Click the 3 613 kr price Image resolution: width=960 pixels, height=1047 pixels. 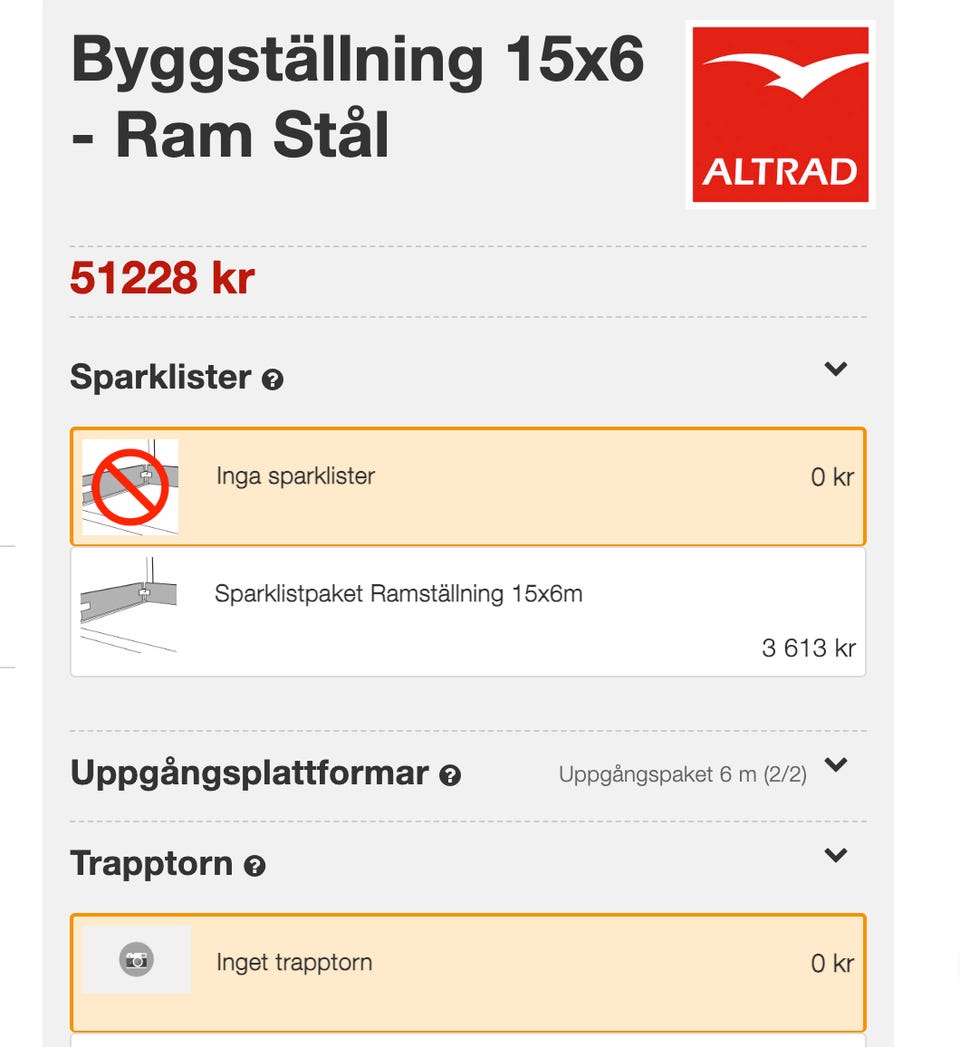coord(808,648)
